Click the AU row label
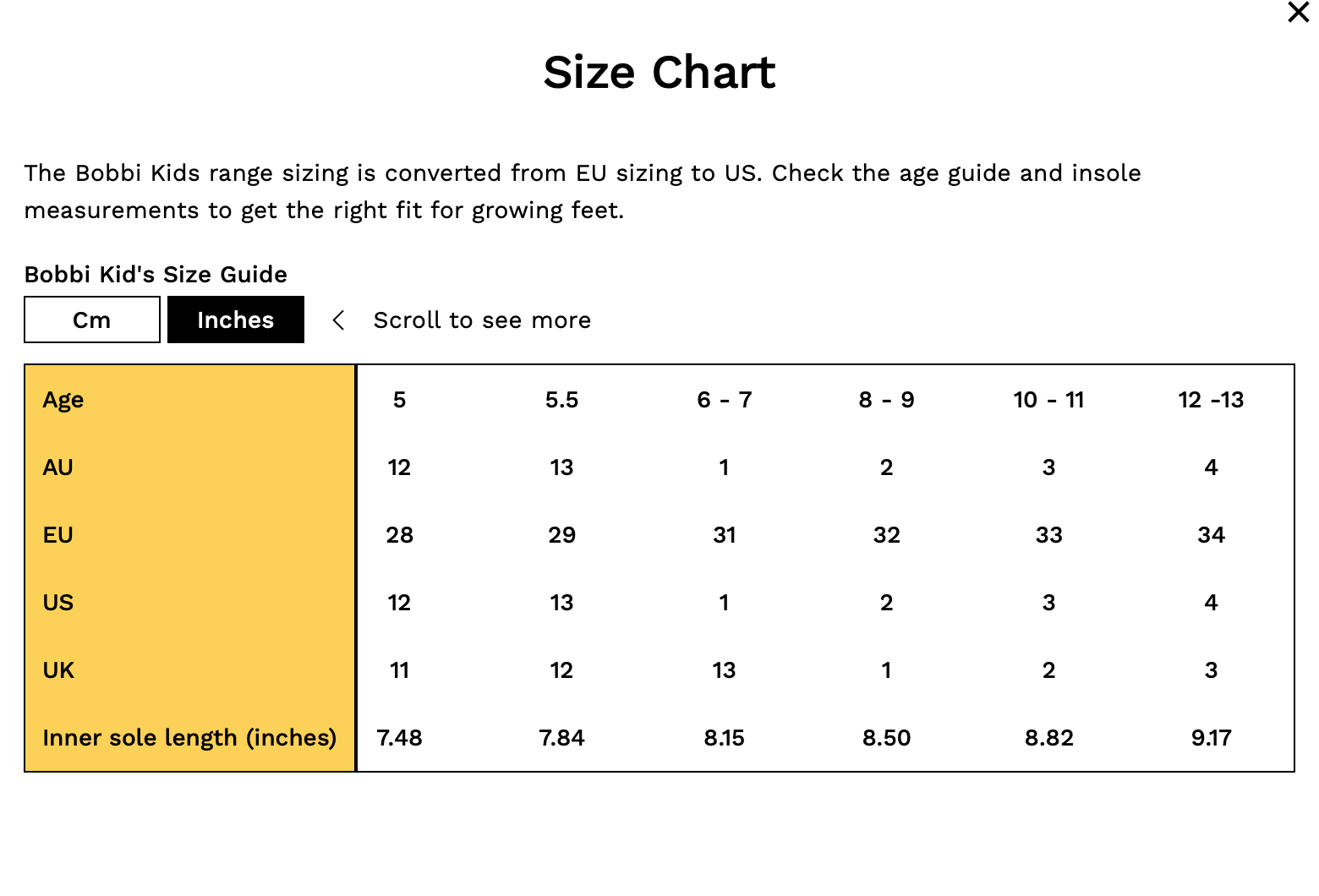The width and height of the screenshot is (1319, 896). click(x=58, y=467)
